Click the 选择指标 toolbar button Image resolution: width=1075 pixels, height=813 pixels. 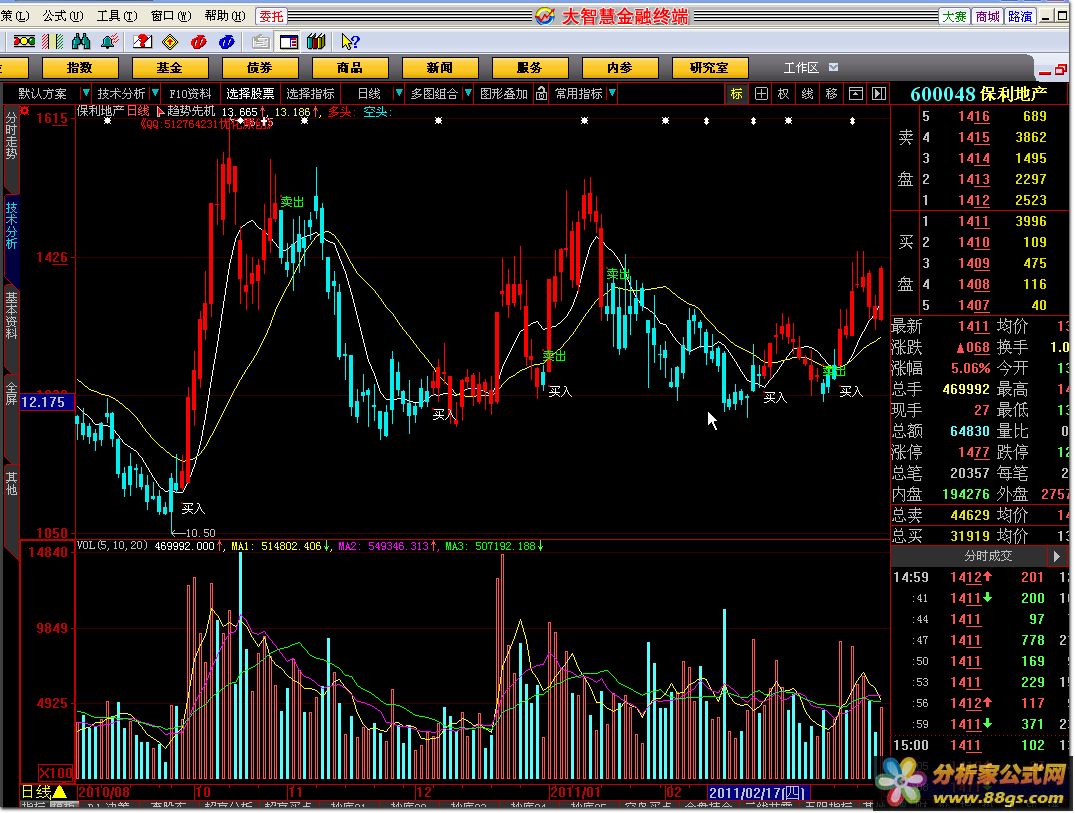click(x=310, y=94)
